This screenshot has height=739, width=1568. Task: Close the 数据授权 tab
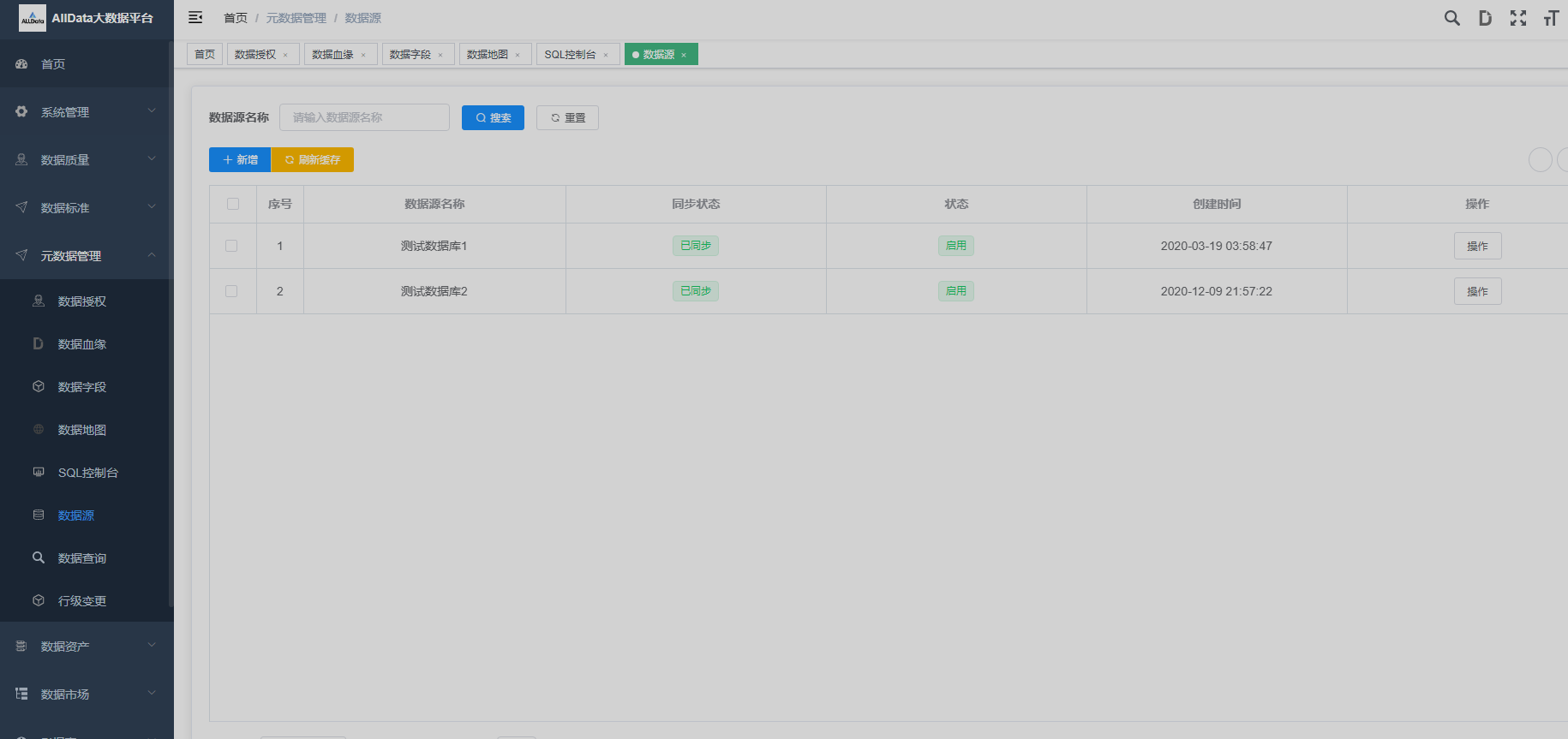coord(286,55)
